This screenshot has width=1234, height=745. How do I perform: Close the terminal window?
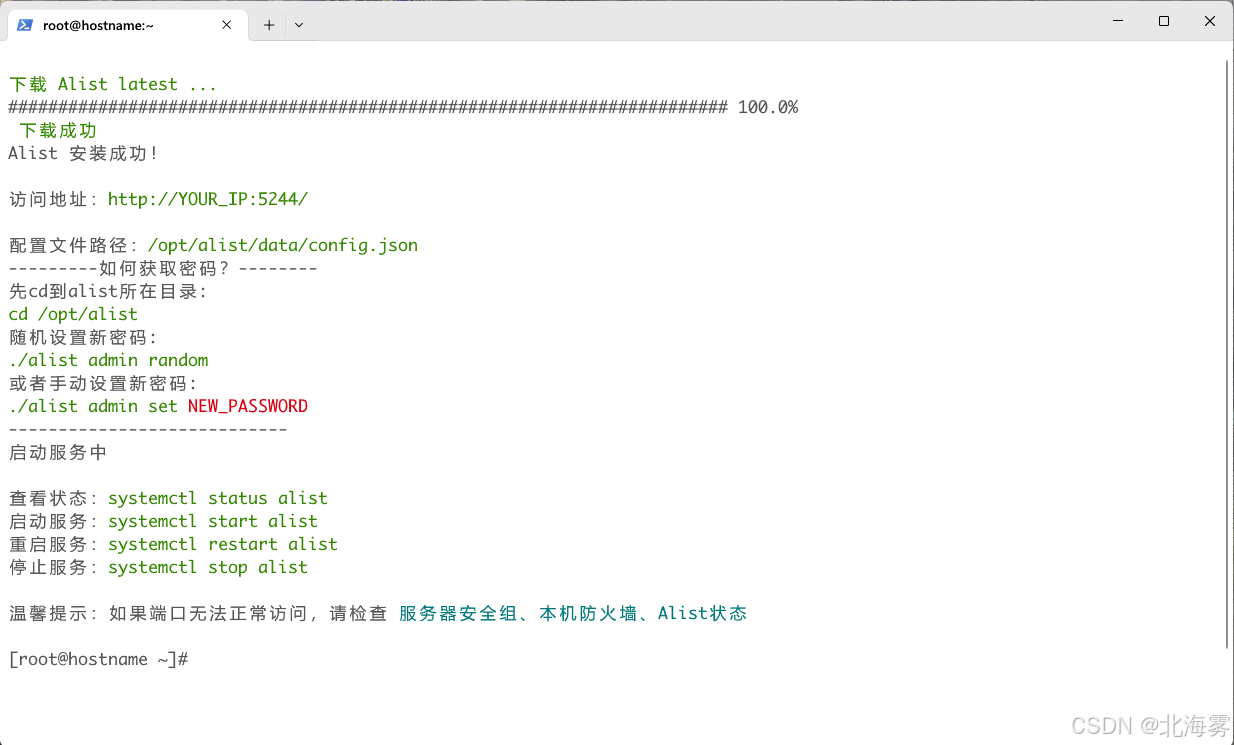point(1210,21)
